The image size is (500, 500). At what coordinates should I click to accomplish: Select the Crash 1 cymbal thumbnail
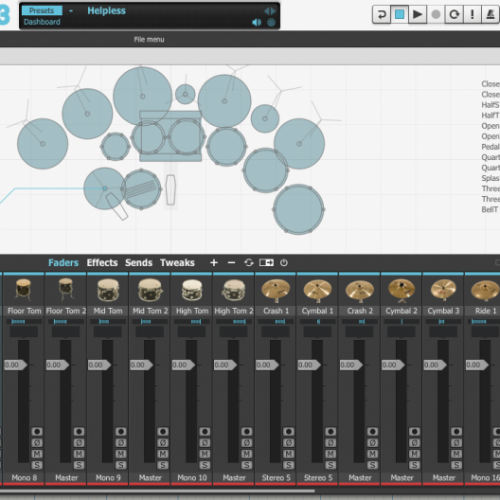(276, 289)
